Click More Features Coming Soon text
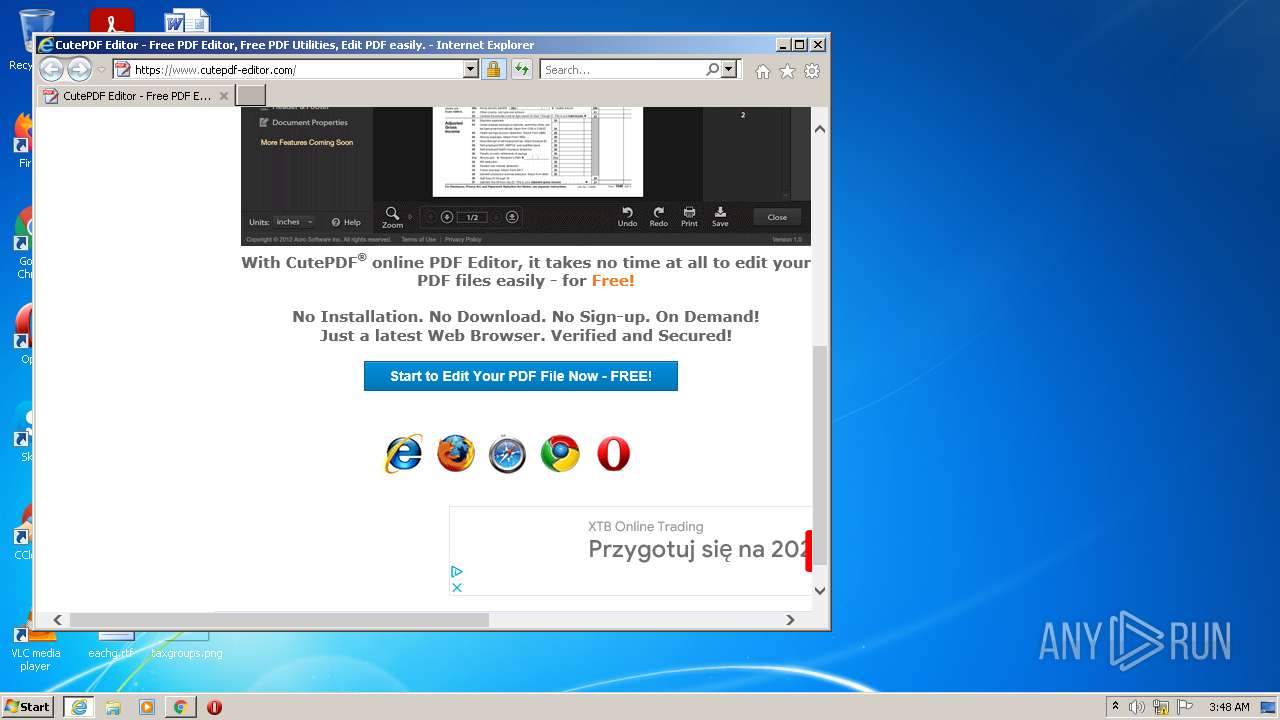 [x=307, y=142]
